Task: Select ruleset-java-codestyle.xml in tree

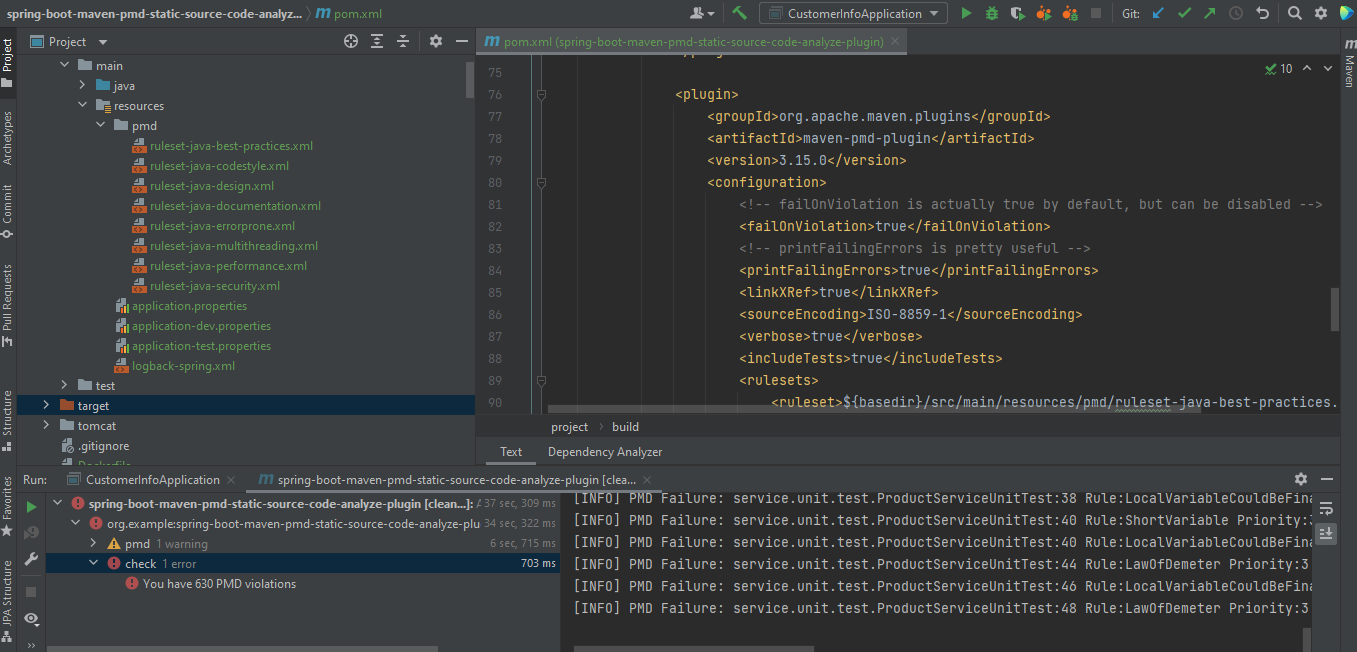Action: [219, 165]
